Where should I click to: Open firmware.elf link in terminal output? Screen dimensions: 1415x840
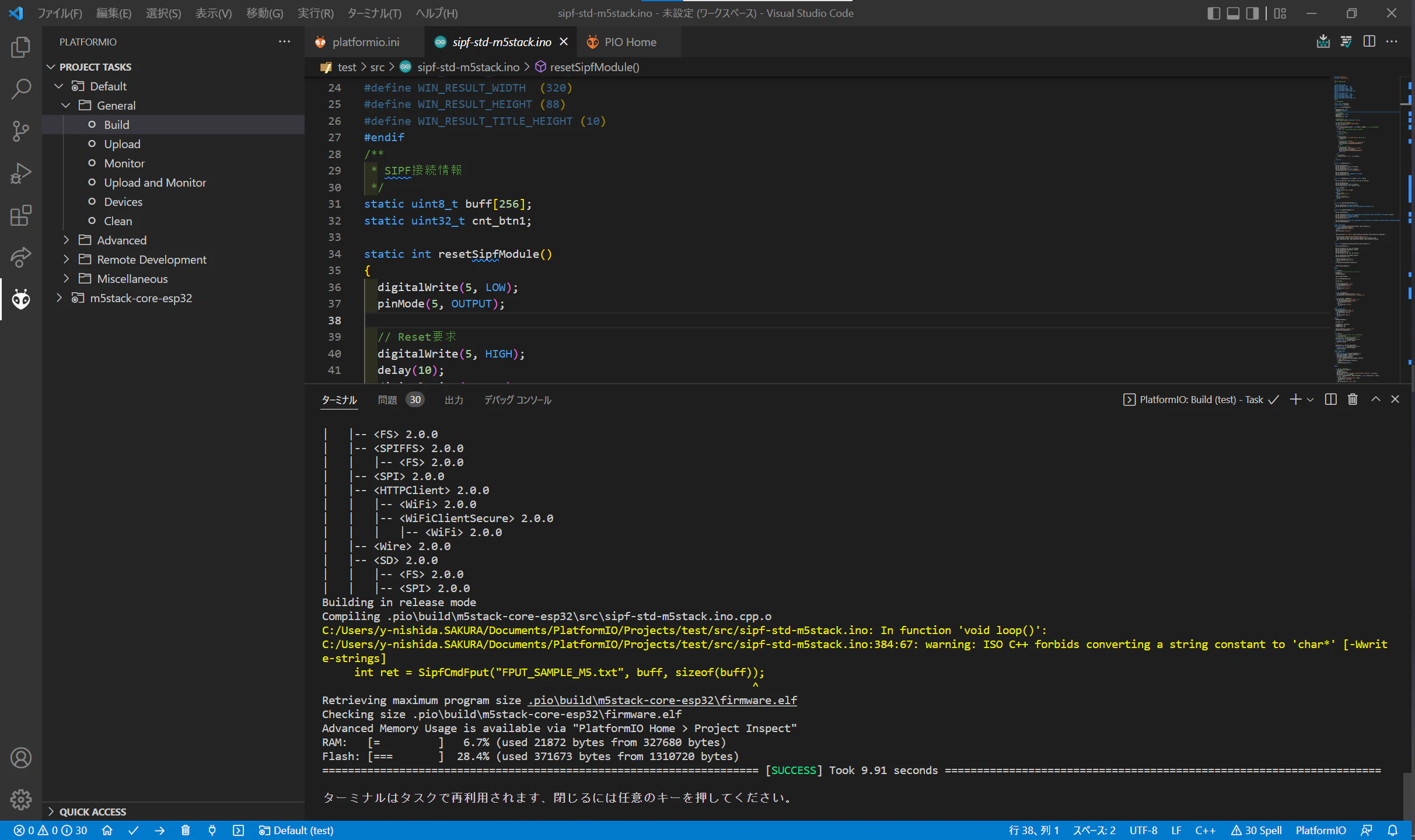point(662,700)
